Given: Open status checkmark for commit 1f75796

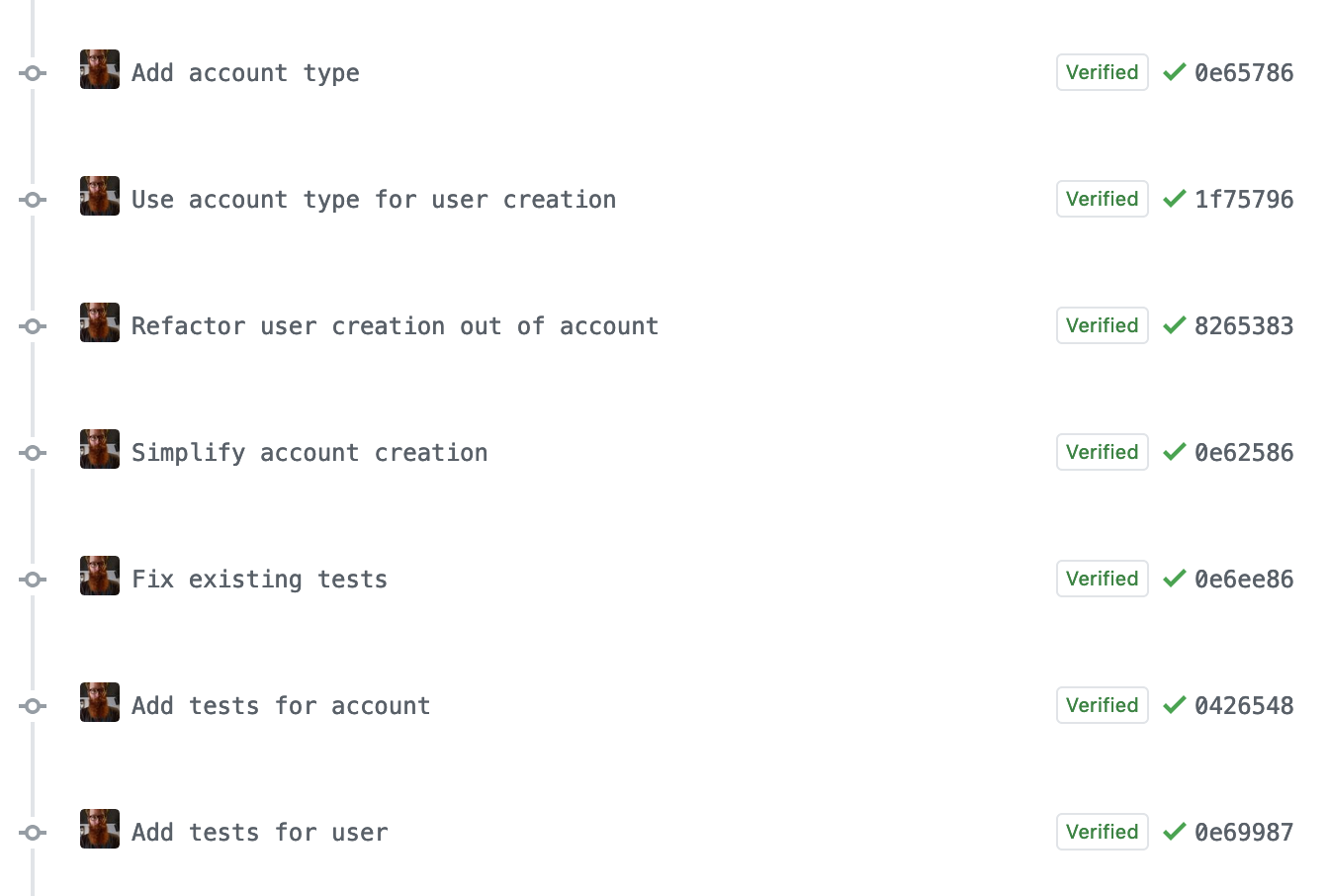Looking at the screenshot, I should pyautogui.click(x=1175, y=199).
